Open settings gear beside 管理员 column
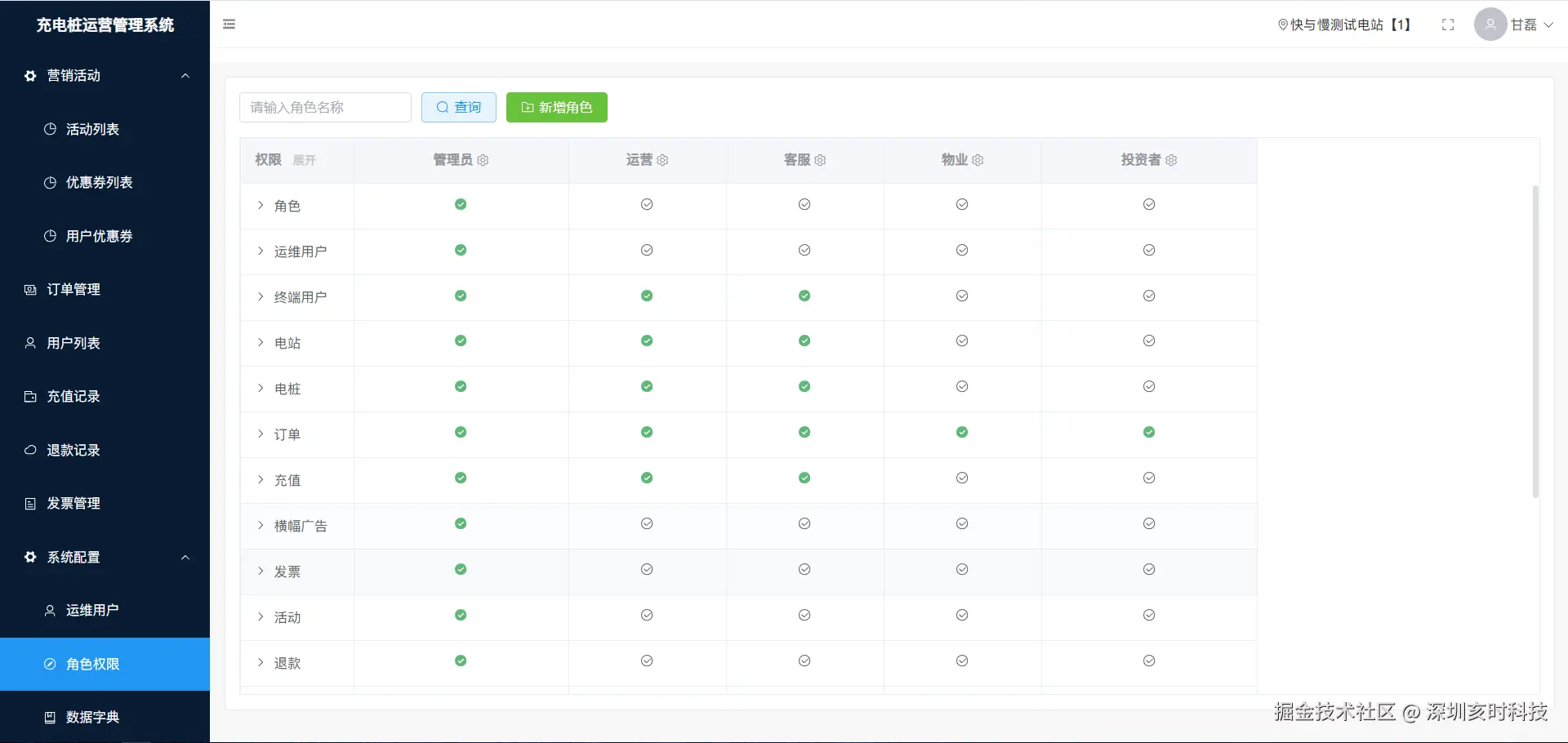Image resolution: width=1568 pixels, height=743 pixels. click(x=483, y=160)
